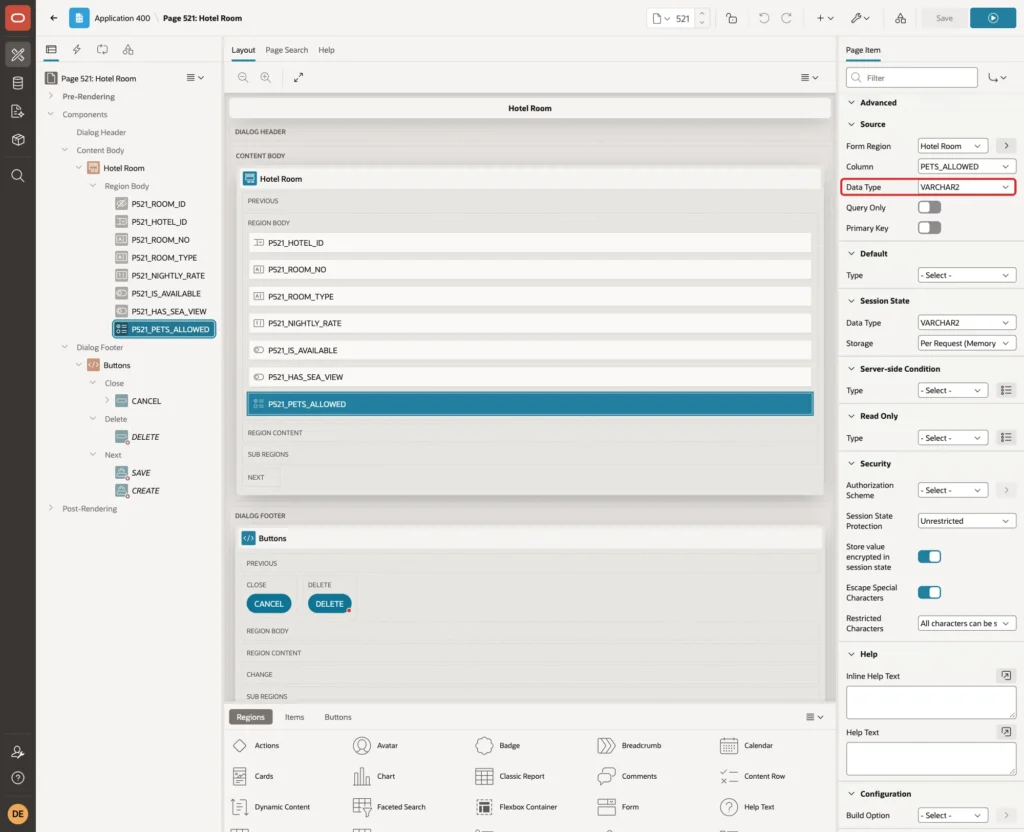Open Session State Protection dropdown
Screen dimensions: 1024x832
tap(966, 521)
